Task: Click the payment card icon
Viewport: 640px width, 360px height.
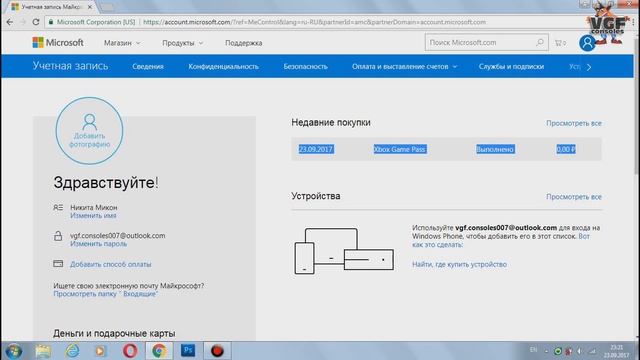Action: 58,264
